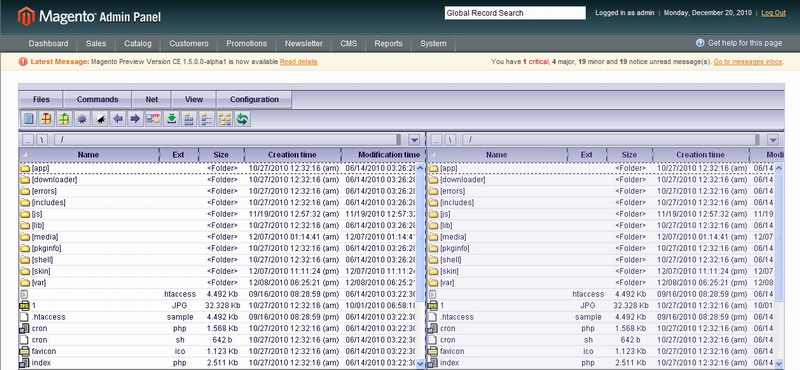Open the System navigation menu
This screenshot has width=800, height=370.
click(x=433, y=43)
